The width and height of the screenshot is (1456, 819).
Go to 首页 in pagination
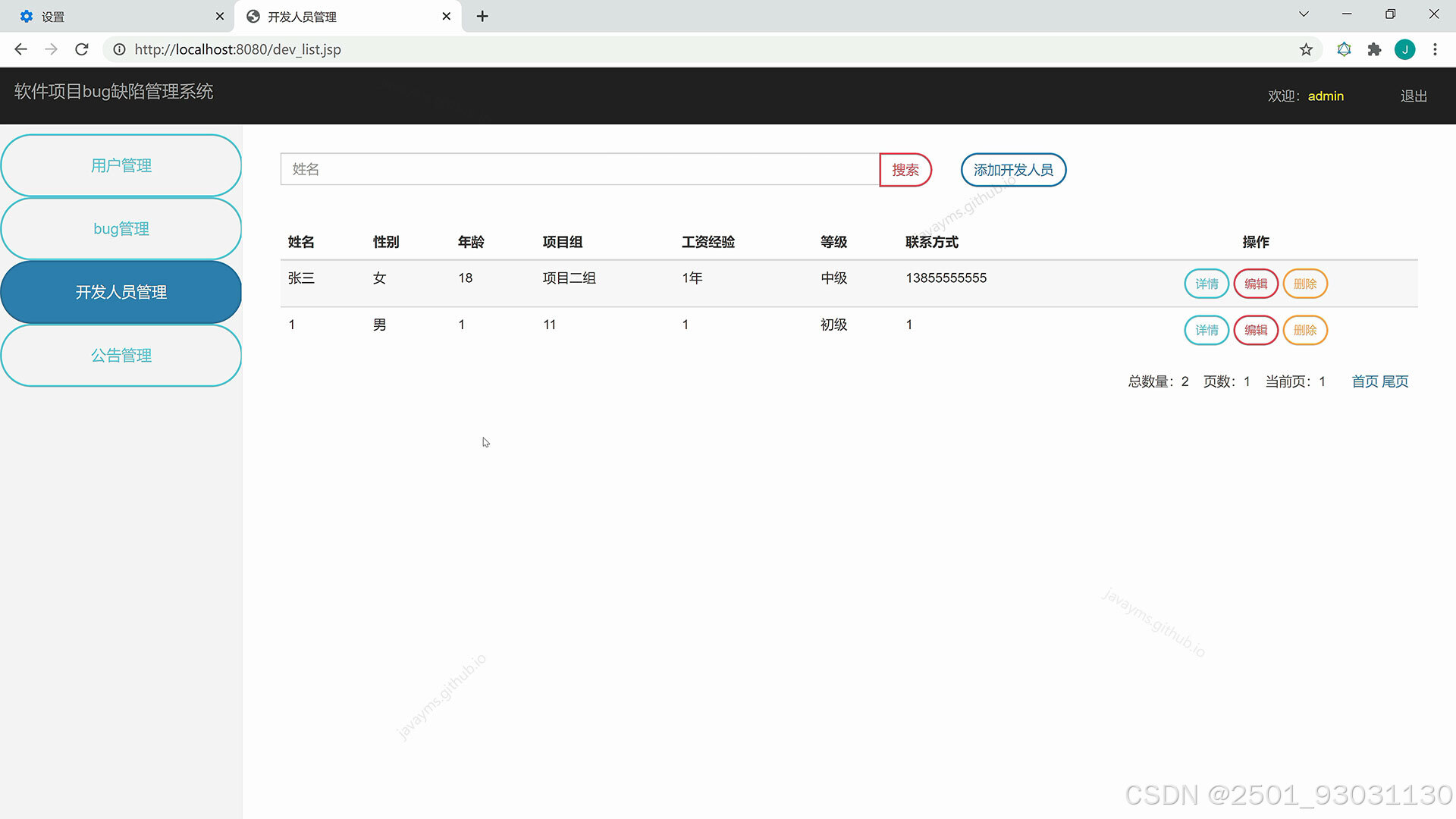point(1365,381)
